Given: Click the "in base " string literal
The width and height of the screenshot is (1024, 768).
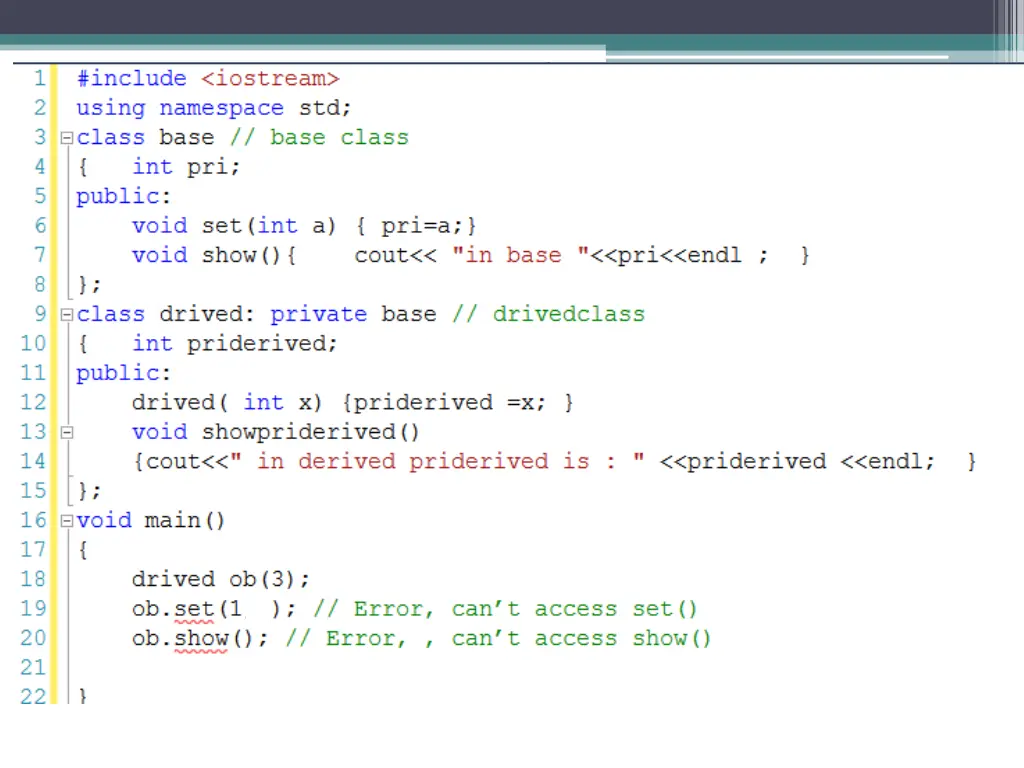Looking at the screenshot, I should [520, 256].
